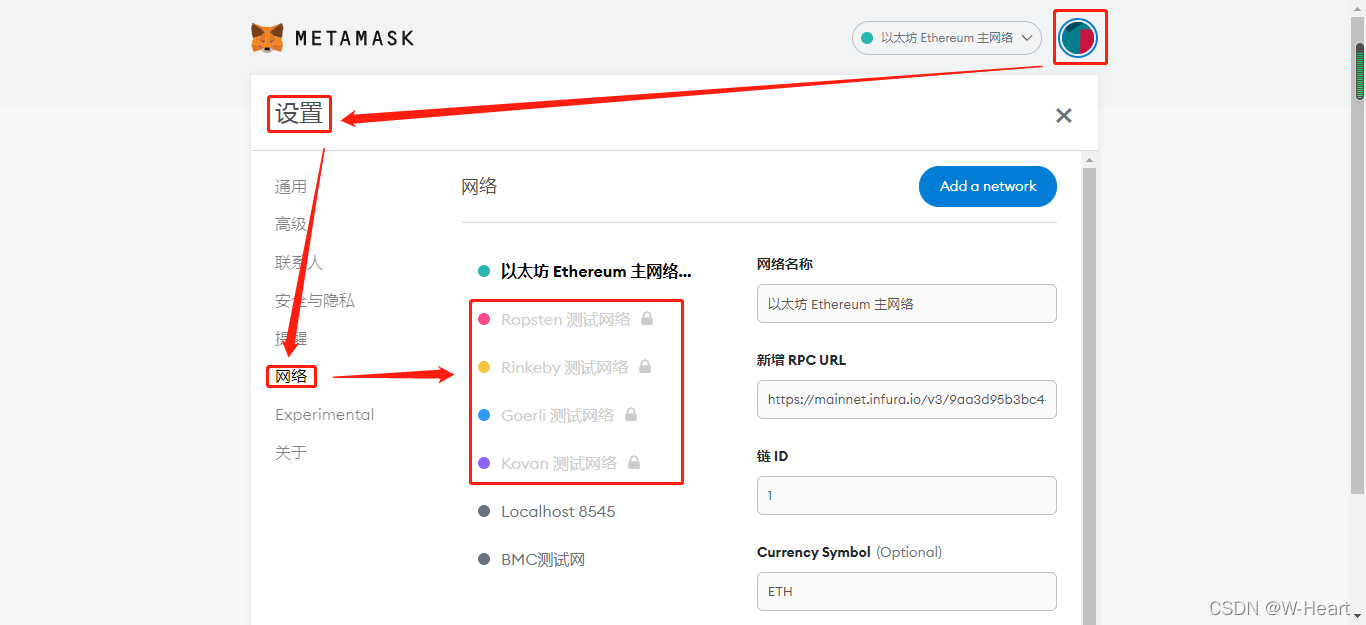The height and width of the screenshot is (625, 1366).
Task: Focus the 新增 RPC URL input field
Action: point(907,399)
